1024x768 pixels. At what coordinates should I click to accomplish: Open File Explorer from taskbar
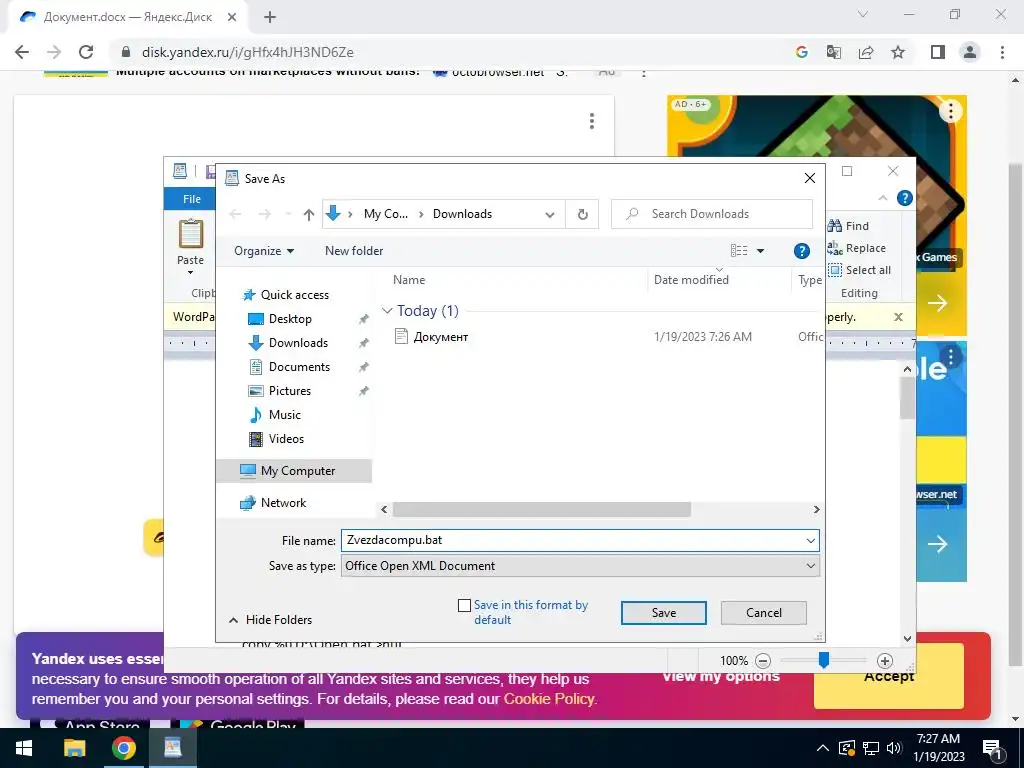74,748
